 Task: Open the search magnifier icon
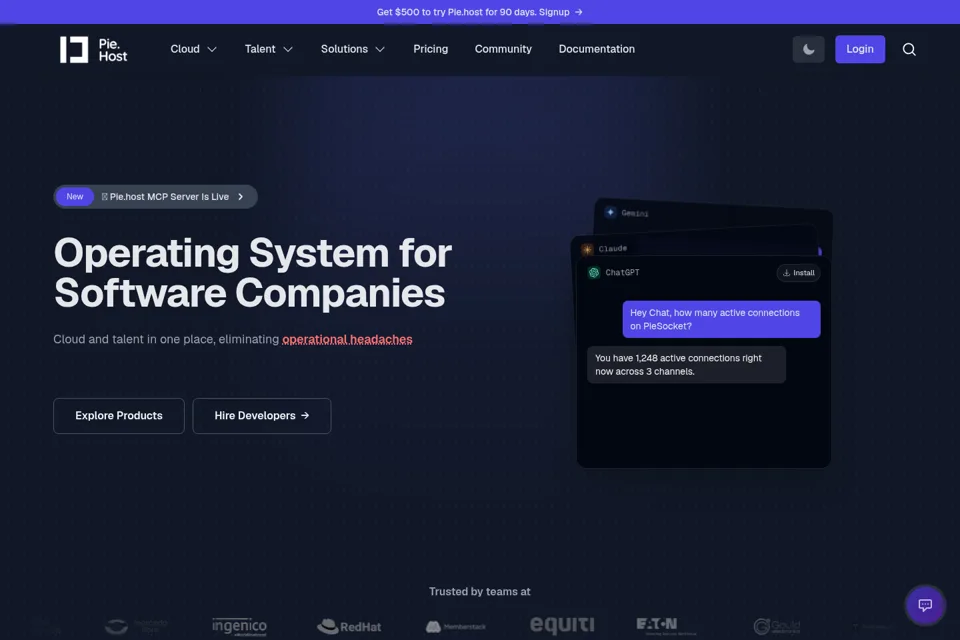tap(909, 50)
